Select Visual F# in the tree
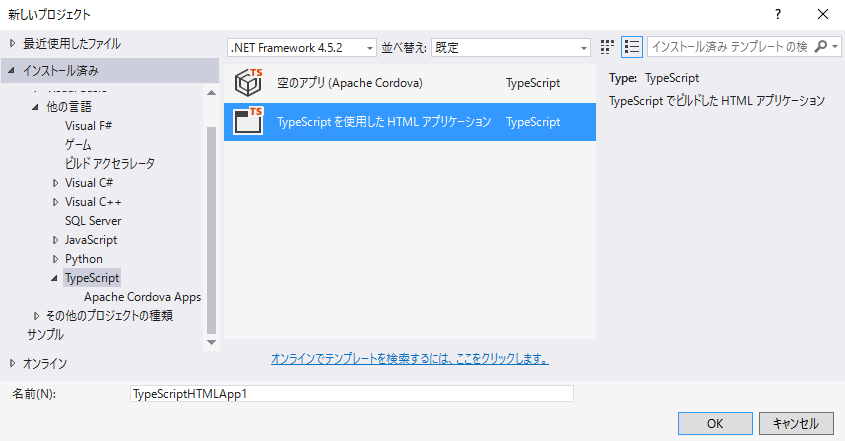 point(88,126)
